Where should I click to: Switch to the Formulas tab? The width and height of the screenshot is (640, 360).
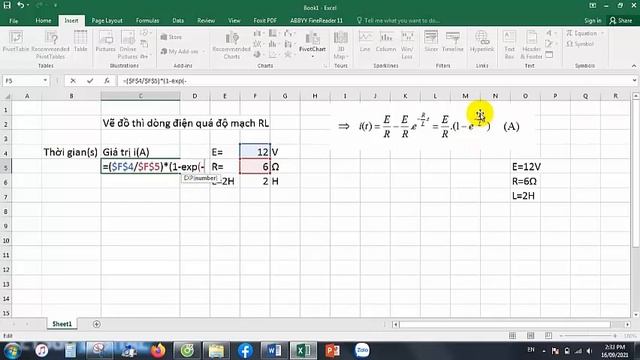147,20
